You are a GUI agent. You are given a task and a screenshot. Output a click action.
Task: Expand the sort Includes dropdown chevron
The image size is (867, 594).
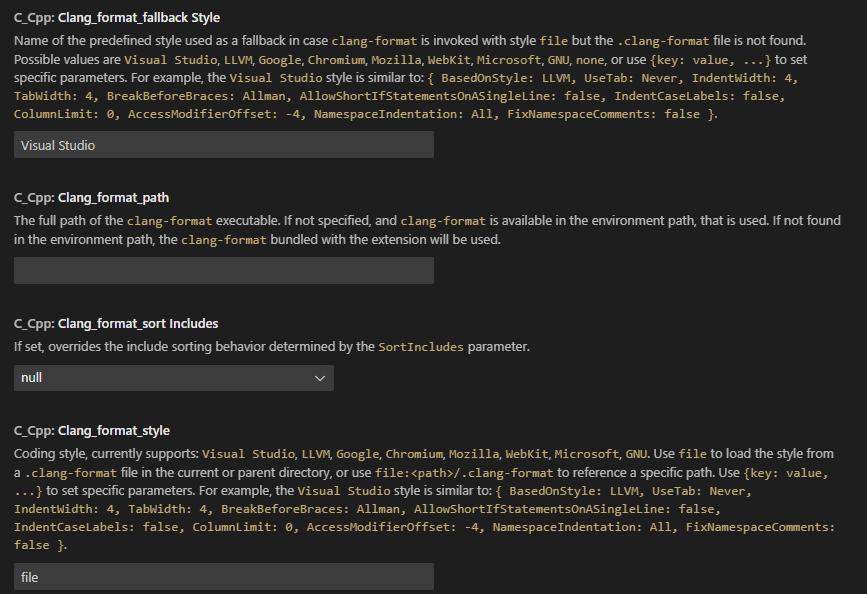coord(320,378)
